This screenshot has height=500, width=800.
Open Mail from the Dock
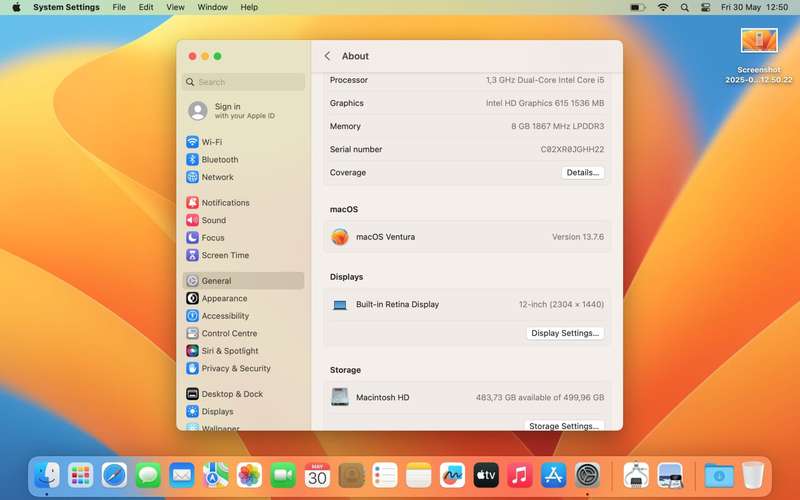[182, 476]
